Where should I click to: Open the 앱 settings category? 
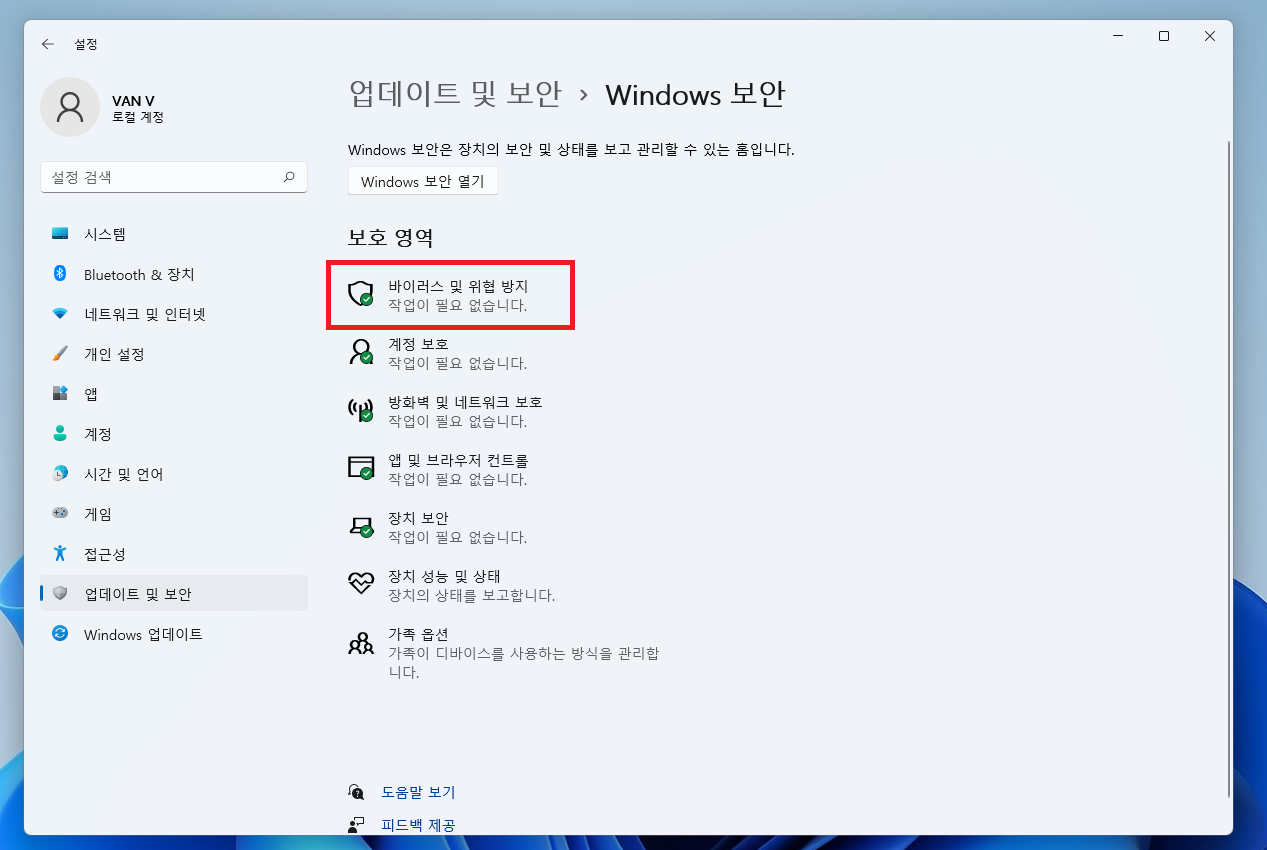click(174, 394)
